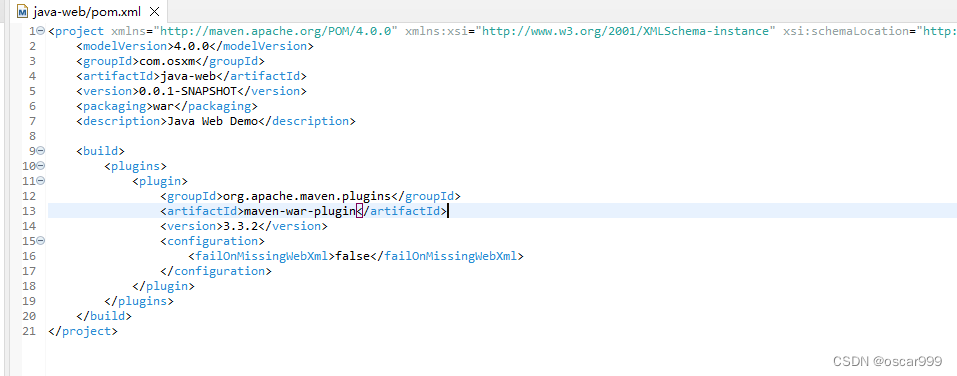Click the closing configuration tag on line 17
This screenshot has height=376, width=957.
tap(216, 271)
